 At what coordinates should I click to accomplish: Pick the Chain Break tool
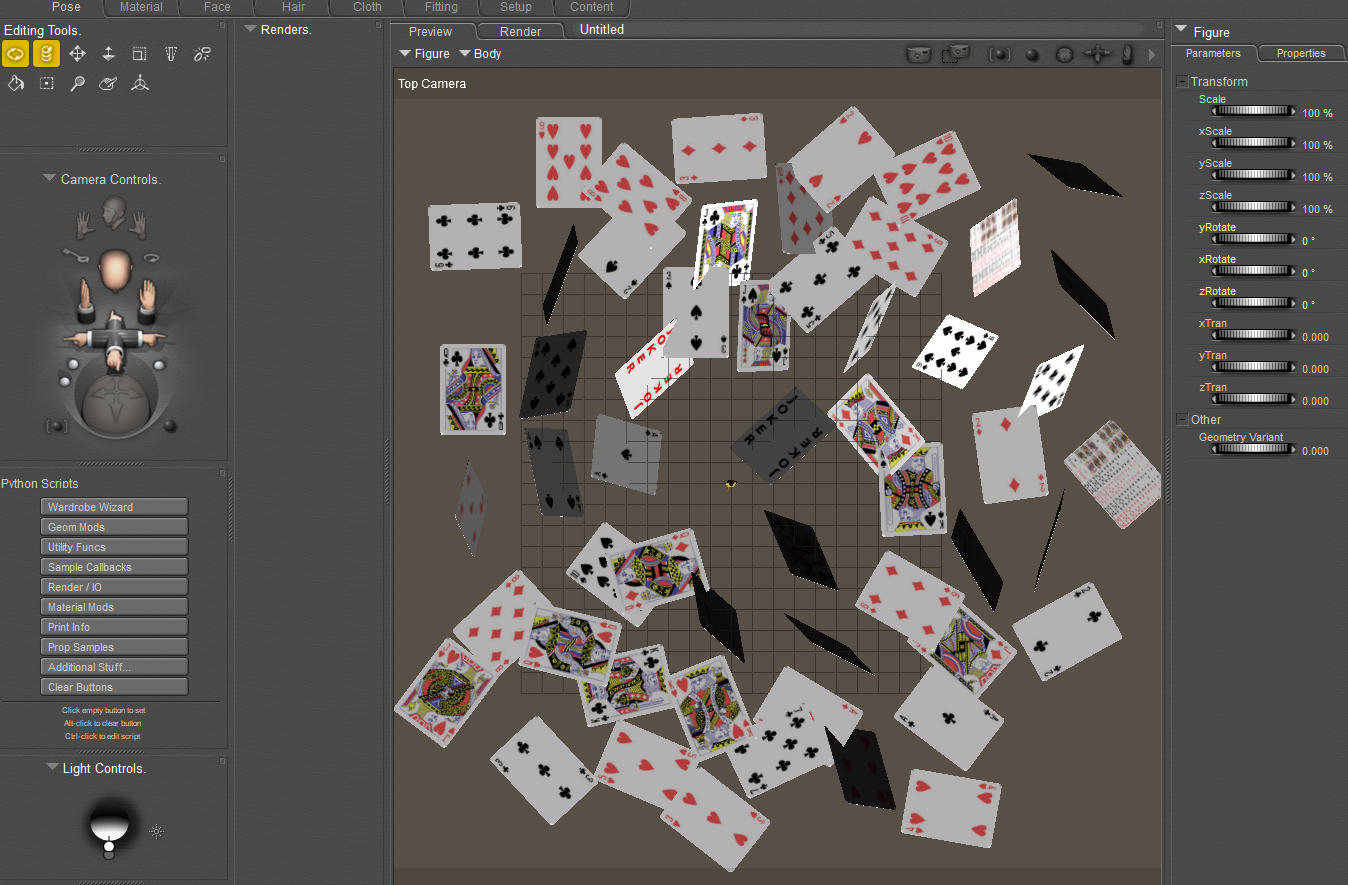click(x=202, y=54)
